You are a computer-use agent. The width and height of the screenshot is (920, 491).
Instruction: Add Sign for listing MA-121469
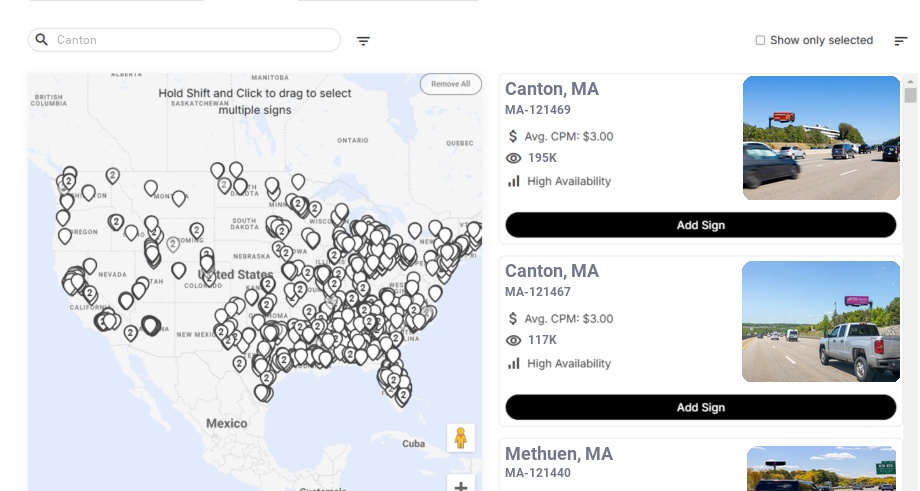pyautogui.click(x=700, y=225)
